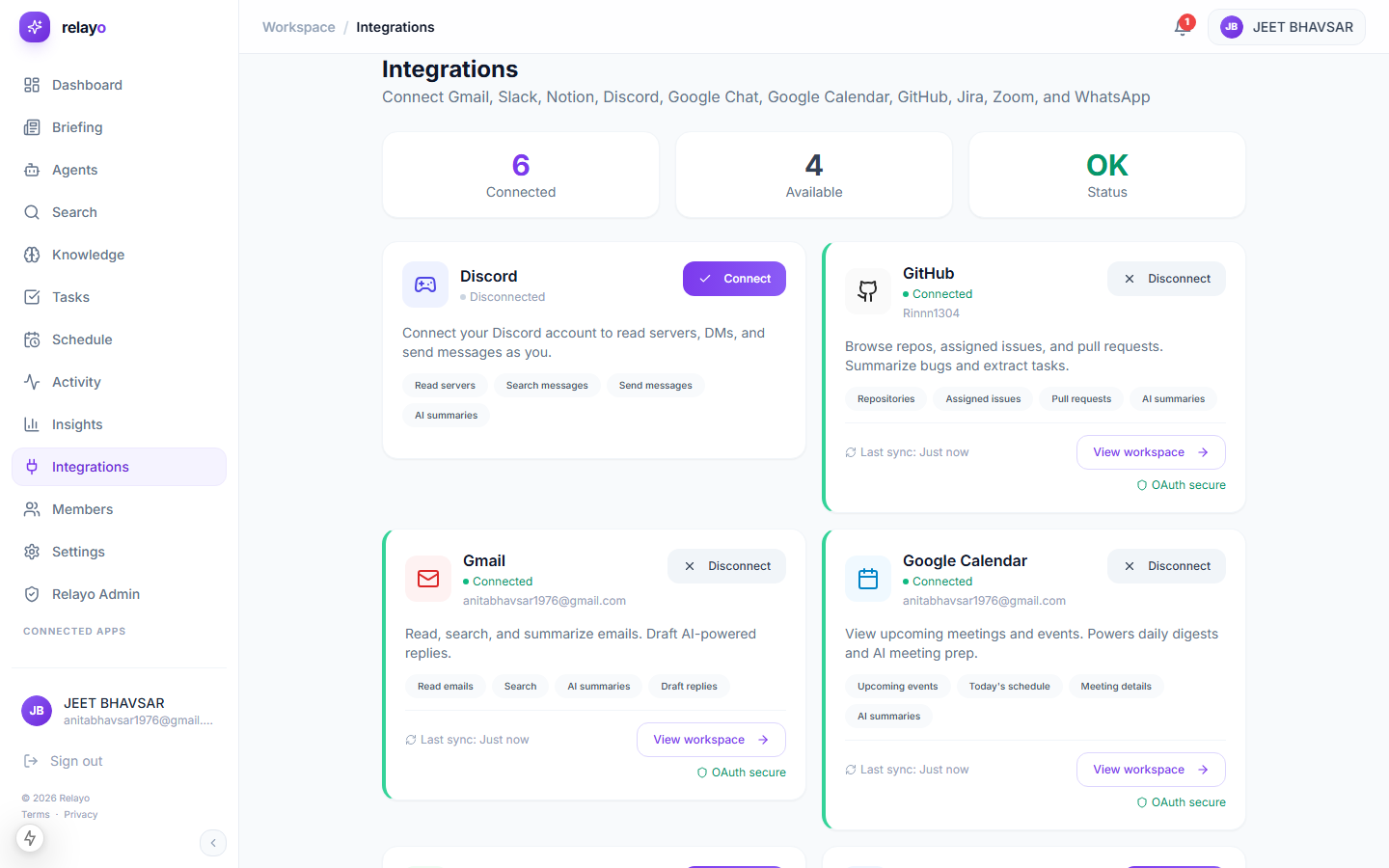Click the Briefing sidebar icon
The width and height of the screenshot is (1389, 868).
pos(32,127)
